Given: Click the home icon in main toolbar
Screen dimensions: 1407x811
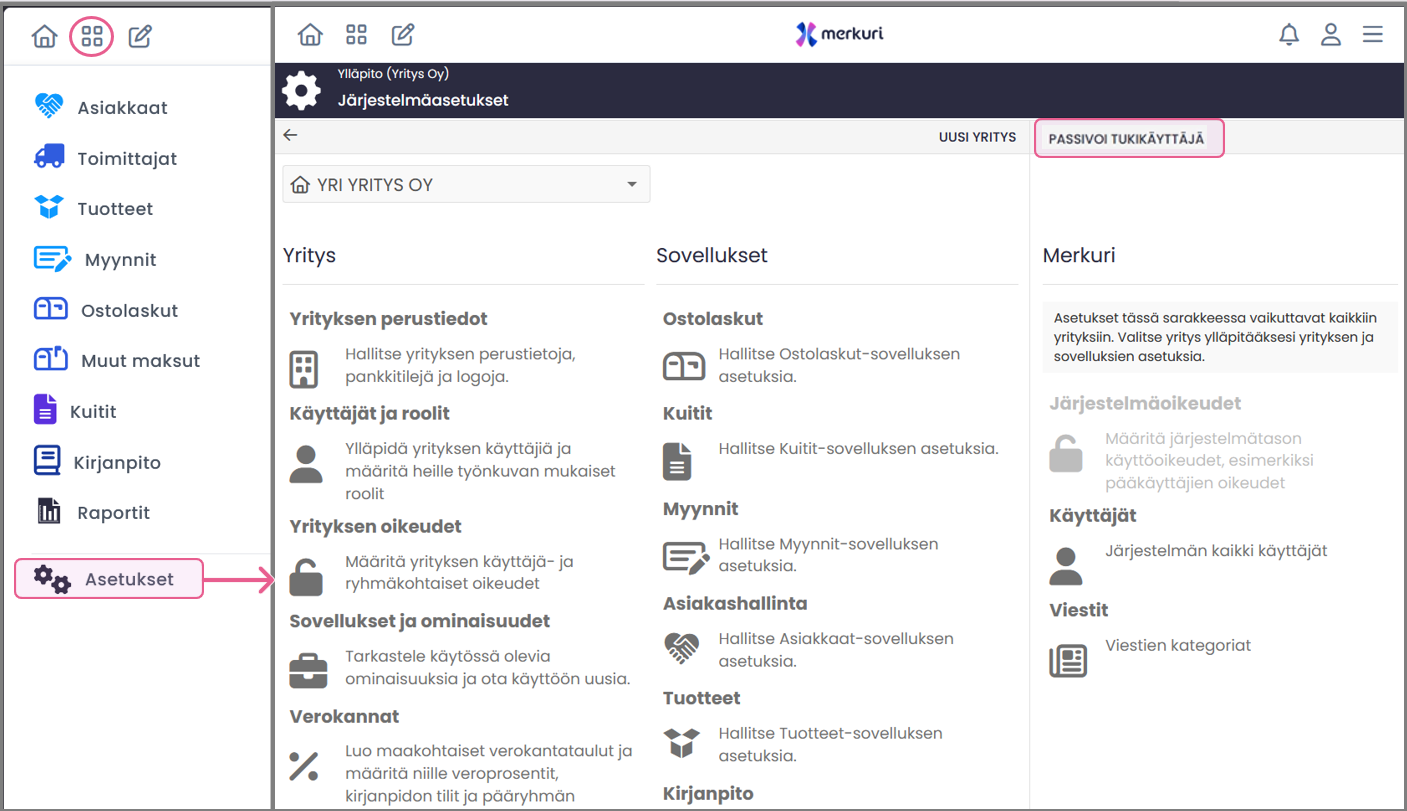Looking at the screenshot, I should point(310,35).
